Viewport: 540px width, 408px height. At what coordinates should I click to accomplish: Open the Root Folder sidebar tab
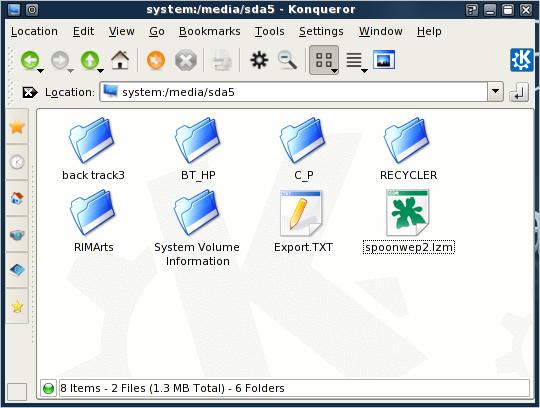point(17,270)
